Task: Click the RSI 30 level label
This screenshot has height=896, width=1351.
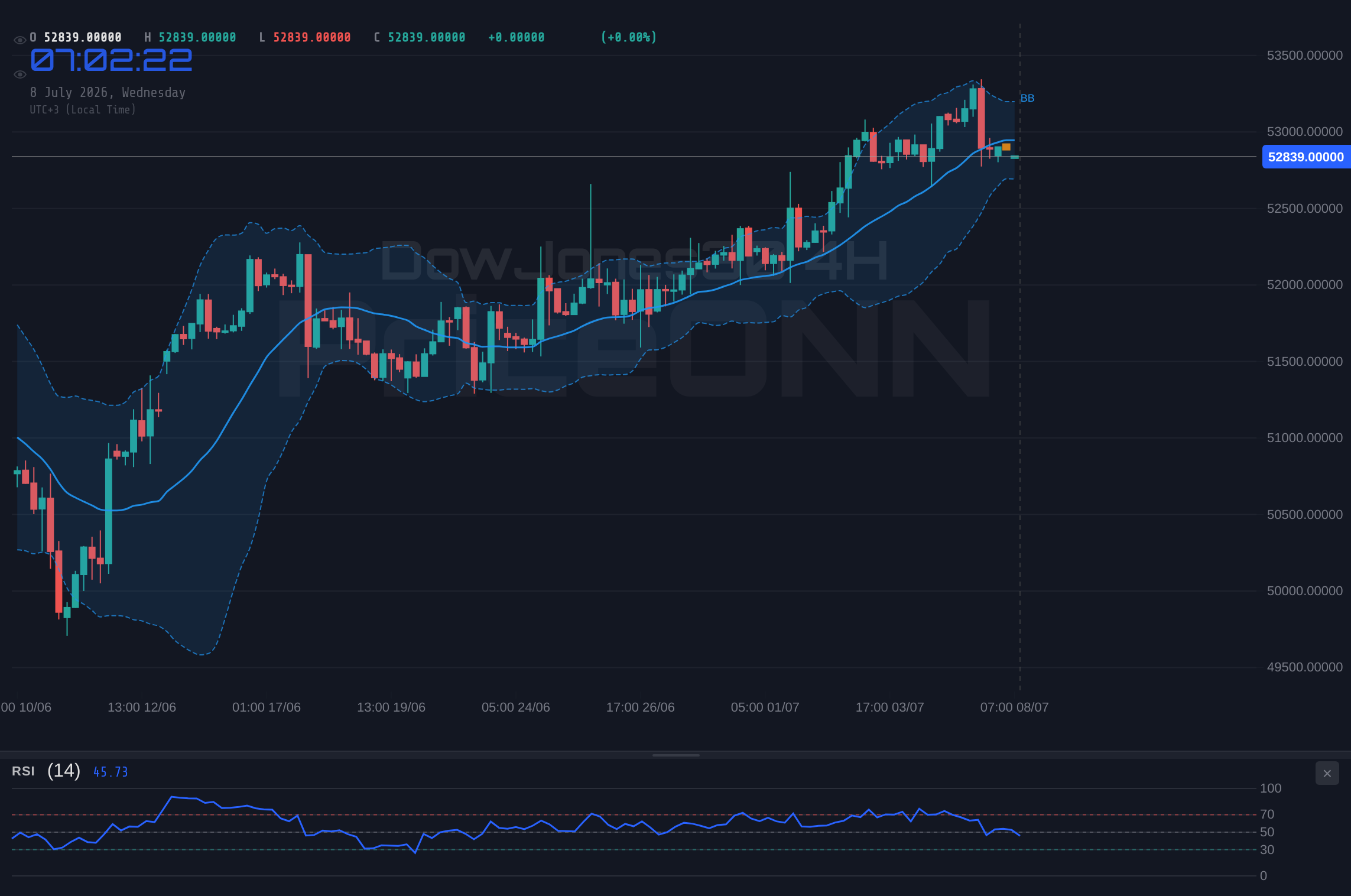Action: coord(1267,850)
